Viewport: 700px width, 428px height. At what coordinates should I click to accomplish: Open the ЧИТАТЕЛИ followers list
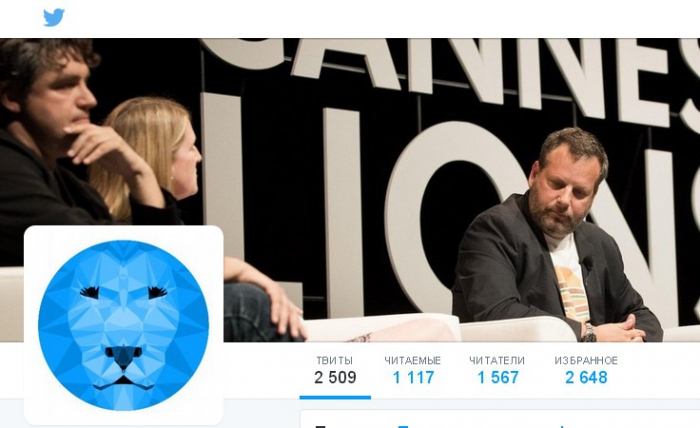[497, 370]
